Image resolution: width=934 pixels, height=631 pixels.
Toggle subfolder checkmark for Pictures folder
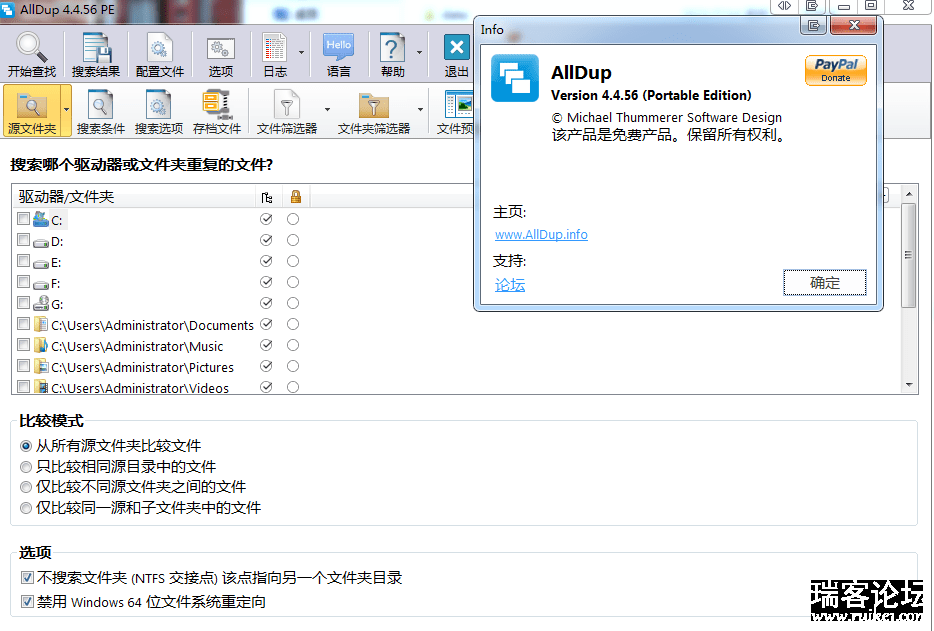point(266,366)
